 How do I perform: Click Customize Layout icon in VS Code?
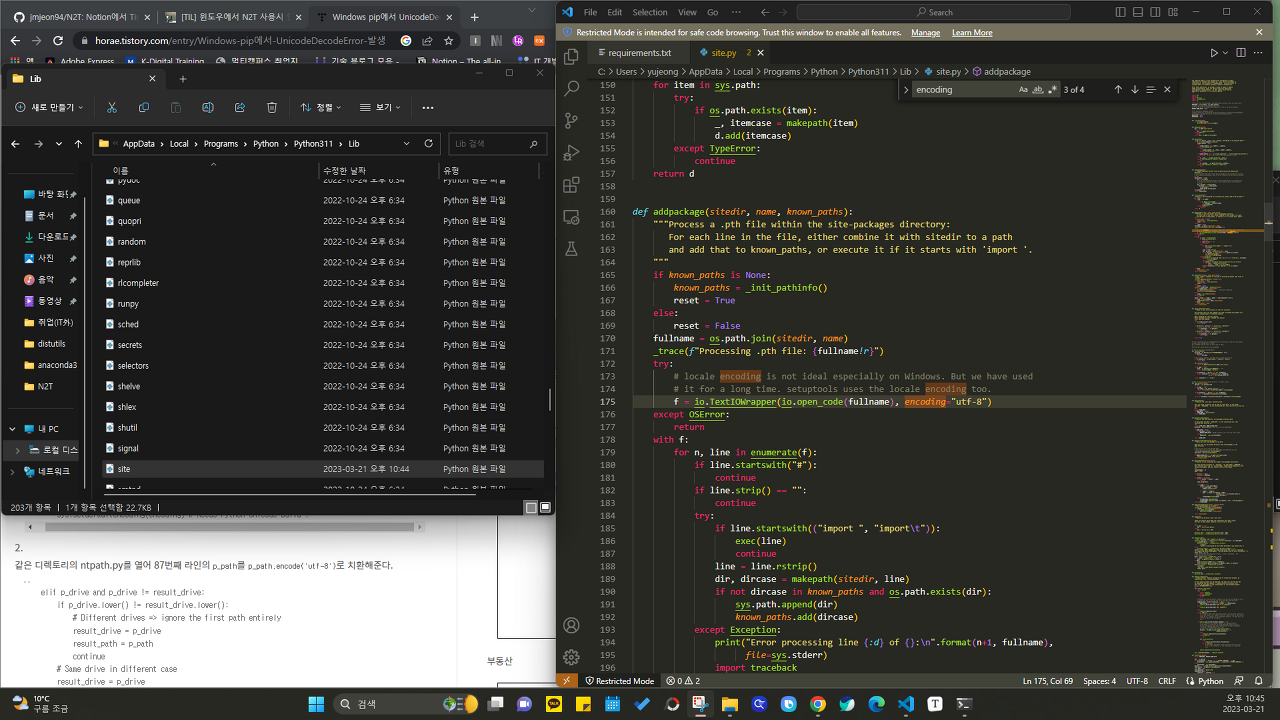point(1175,12)
